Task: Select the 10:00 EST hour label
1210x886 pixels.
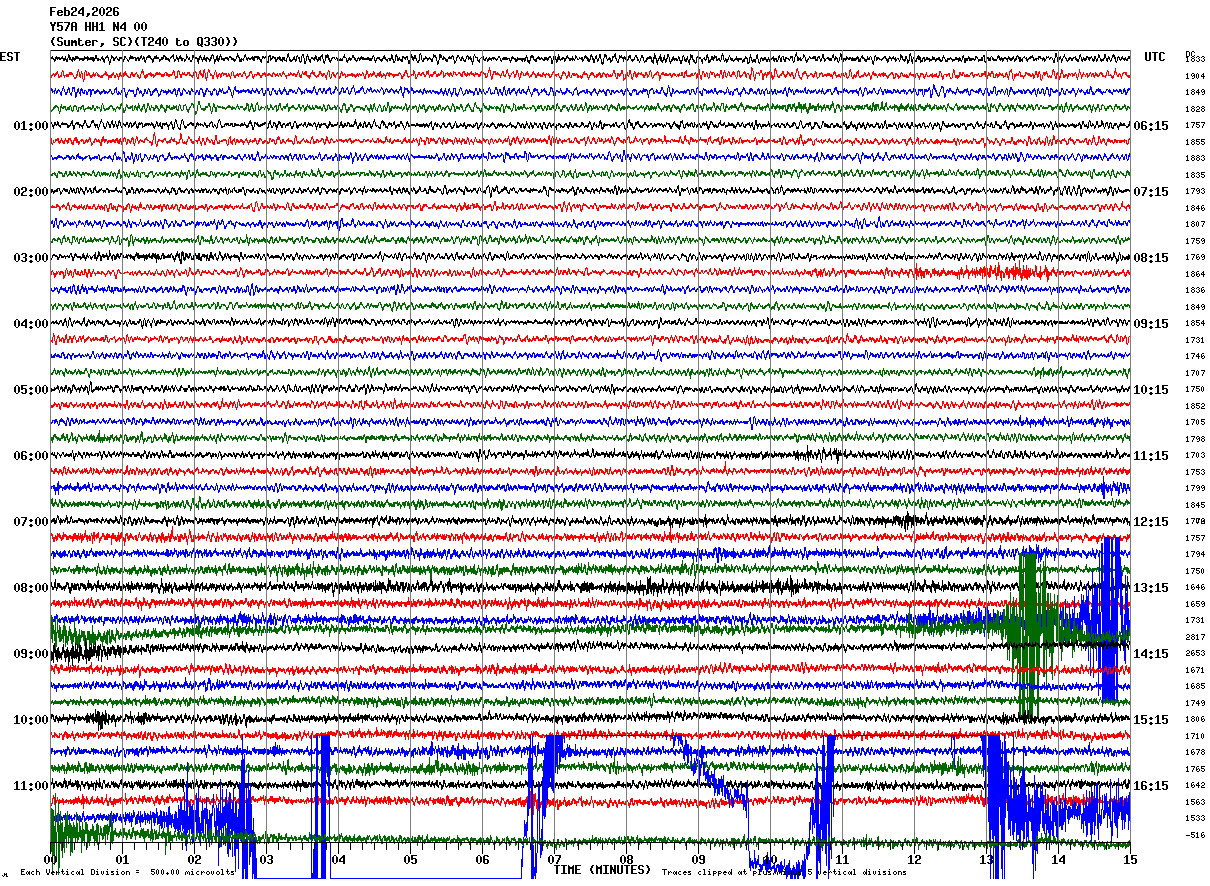Action: (31, 720)
